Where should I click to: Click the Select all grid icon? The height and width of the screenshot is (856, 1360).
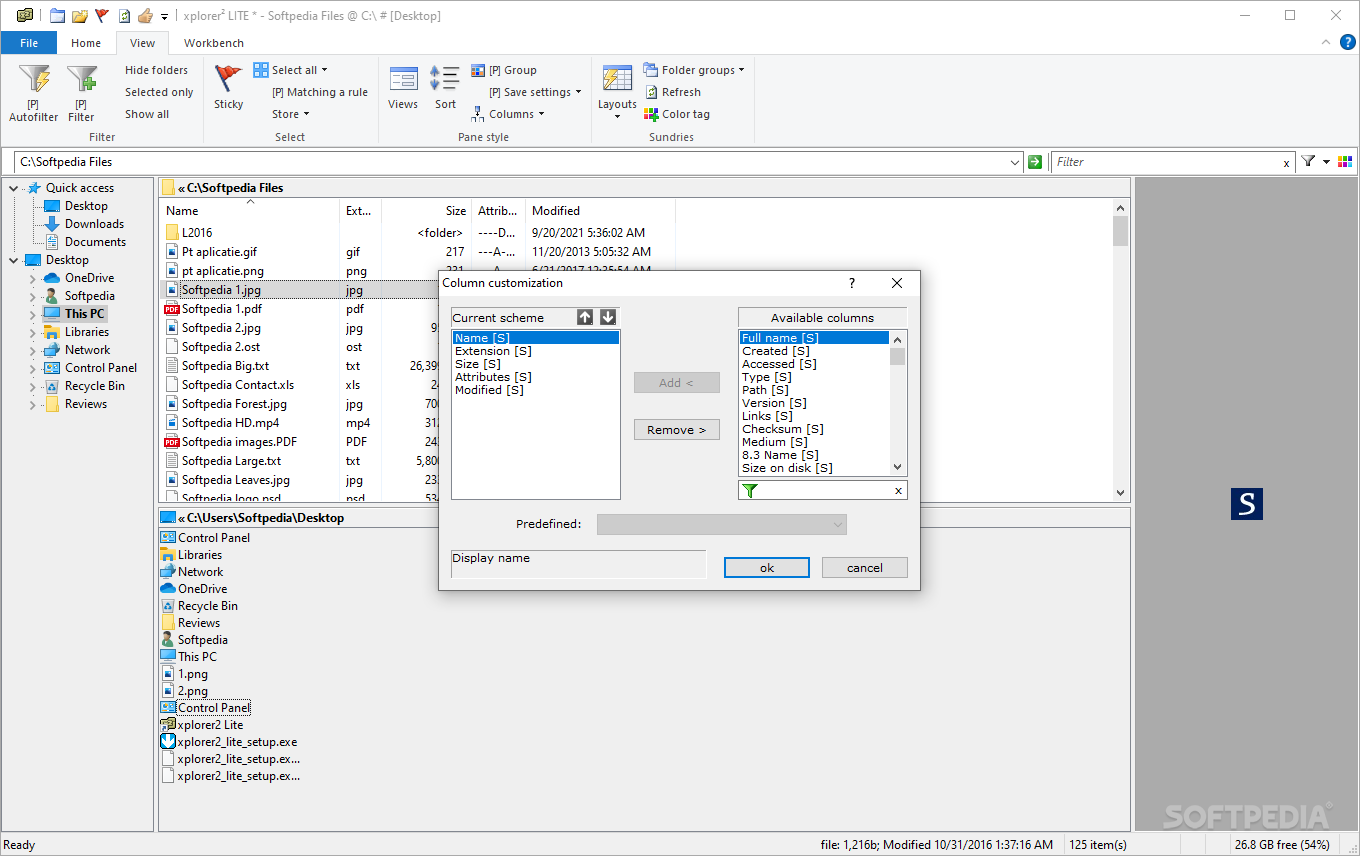261,70
